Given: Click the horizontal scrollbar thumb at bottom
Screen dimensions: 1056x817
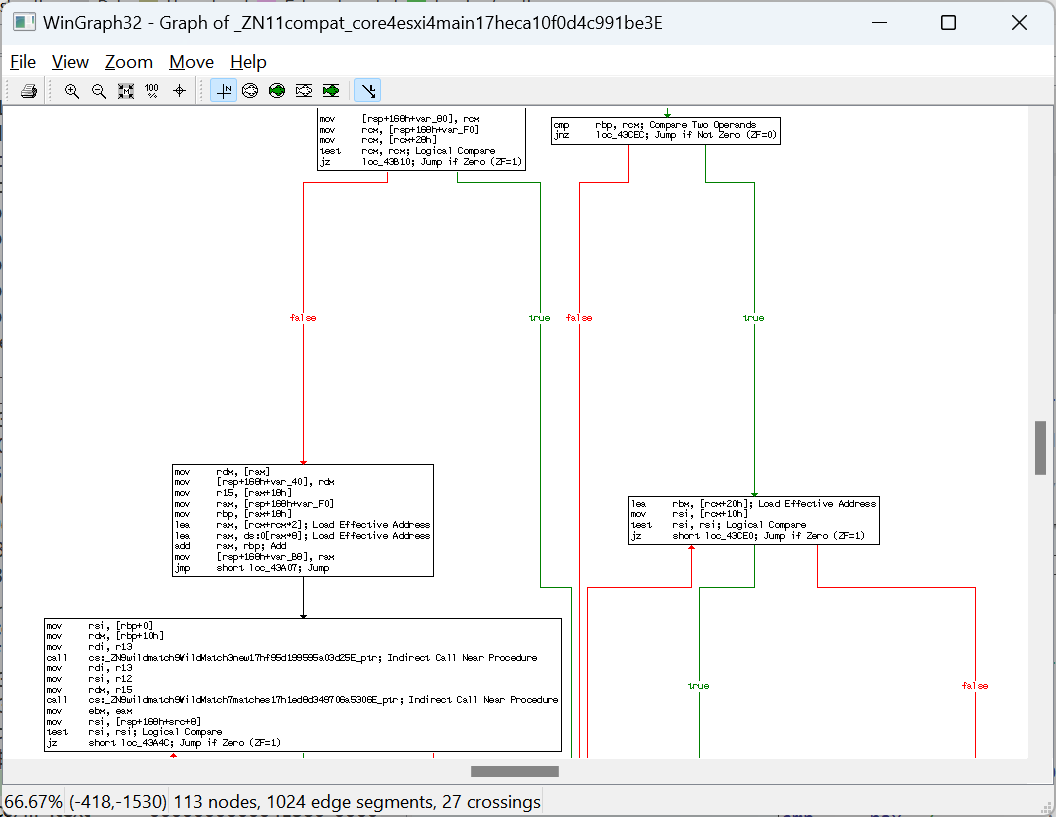Looking at the screenshot, I should (514, 771).
